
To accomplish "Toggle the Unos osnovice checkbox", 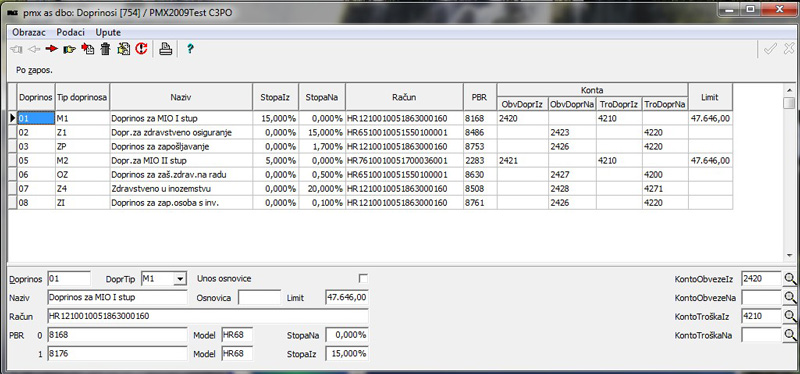I will point(363,279).
